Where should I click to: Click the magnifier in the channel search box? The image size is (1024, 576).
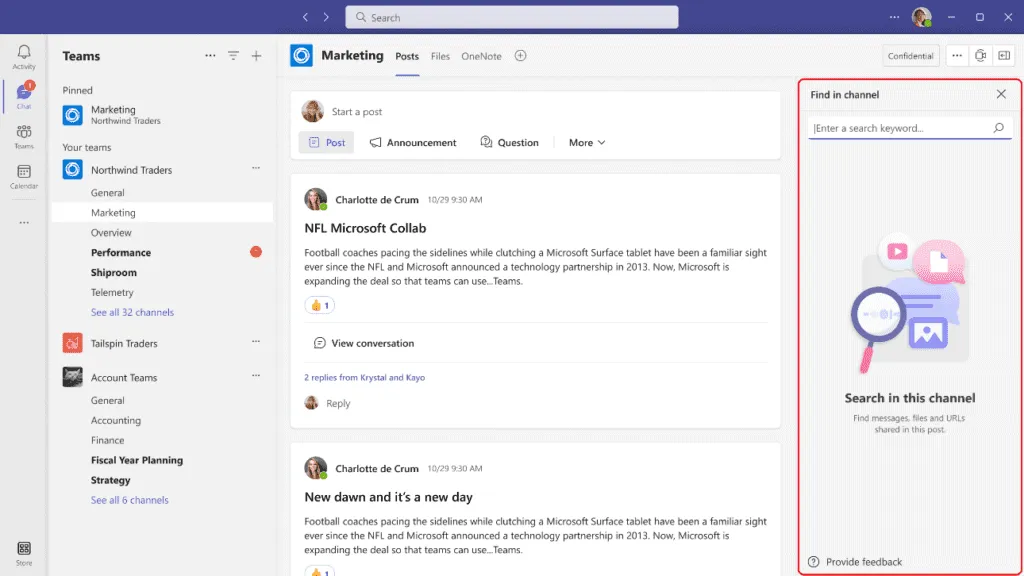[997, 128]
